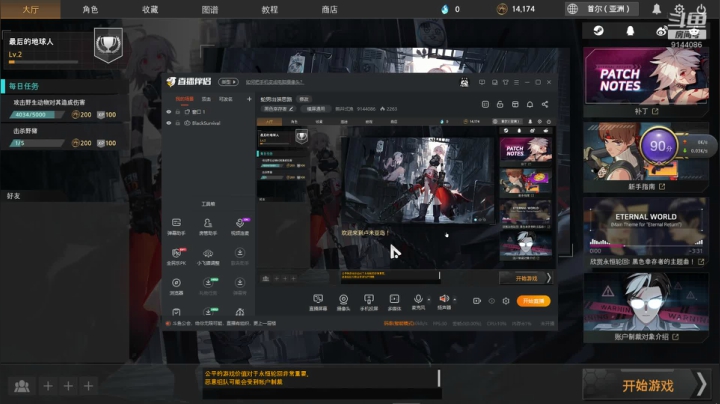Screen dimensions: 720x404
Task: Click the 攻击野生动物 quest row
Action: coord(64,109)
